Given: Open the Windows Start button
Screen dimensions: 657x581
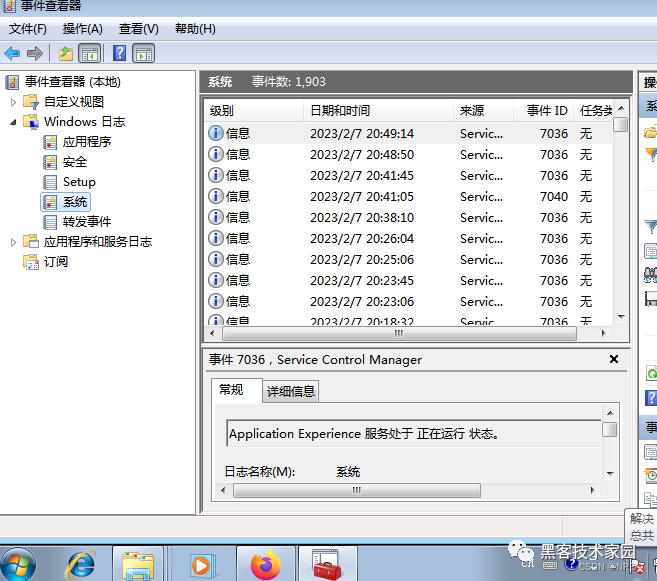Looking at the screenshot, I should (x=18, y=565).
